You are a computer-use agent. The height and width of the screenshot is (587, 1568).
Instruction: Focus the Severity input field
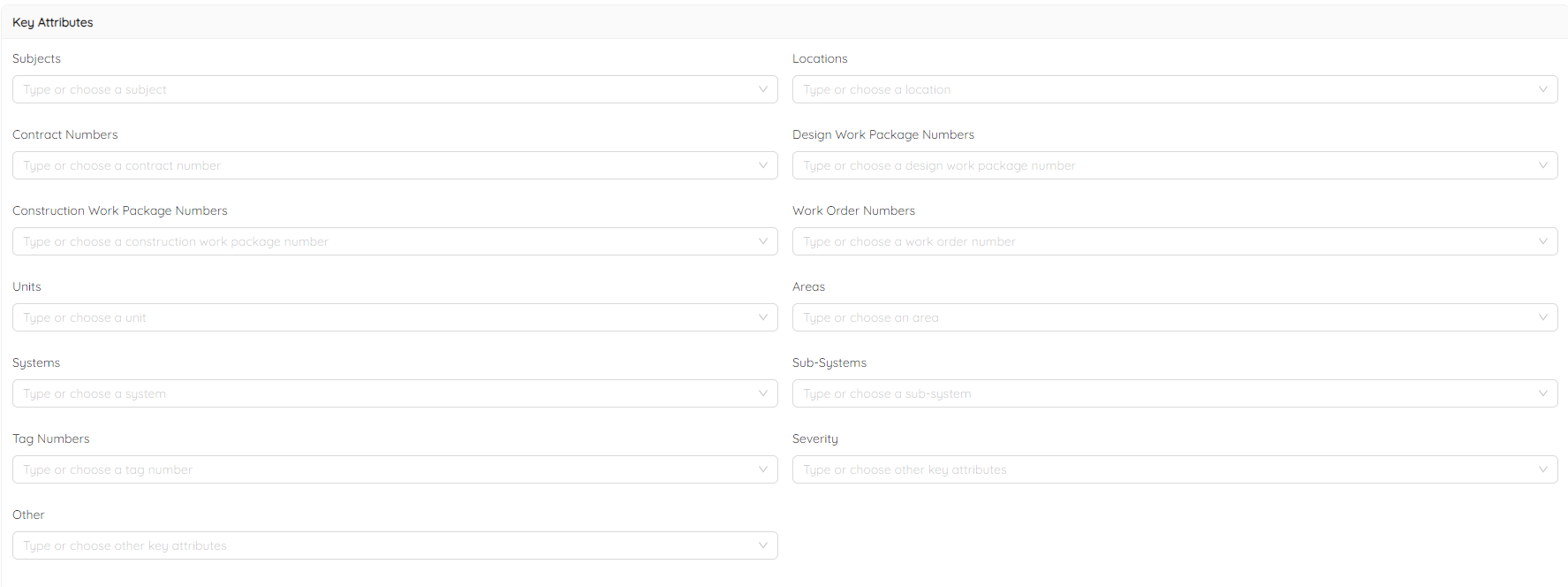(x=1157, y=469)
